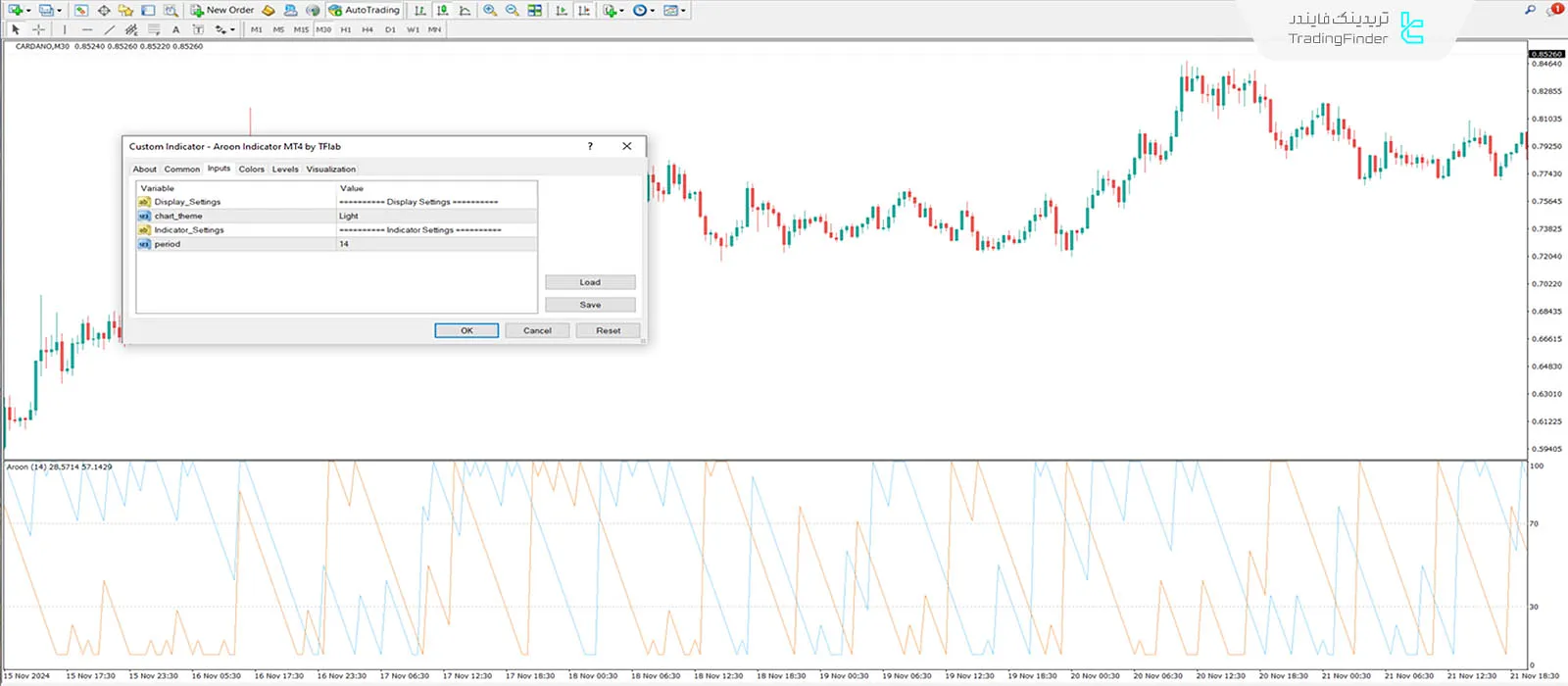Expand the Periods clock dropdown

pos(643,10)
